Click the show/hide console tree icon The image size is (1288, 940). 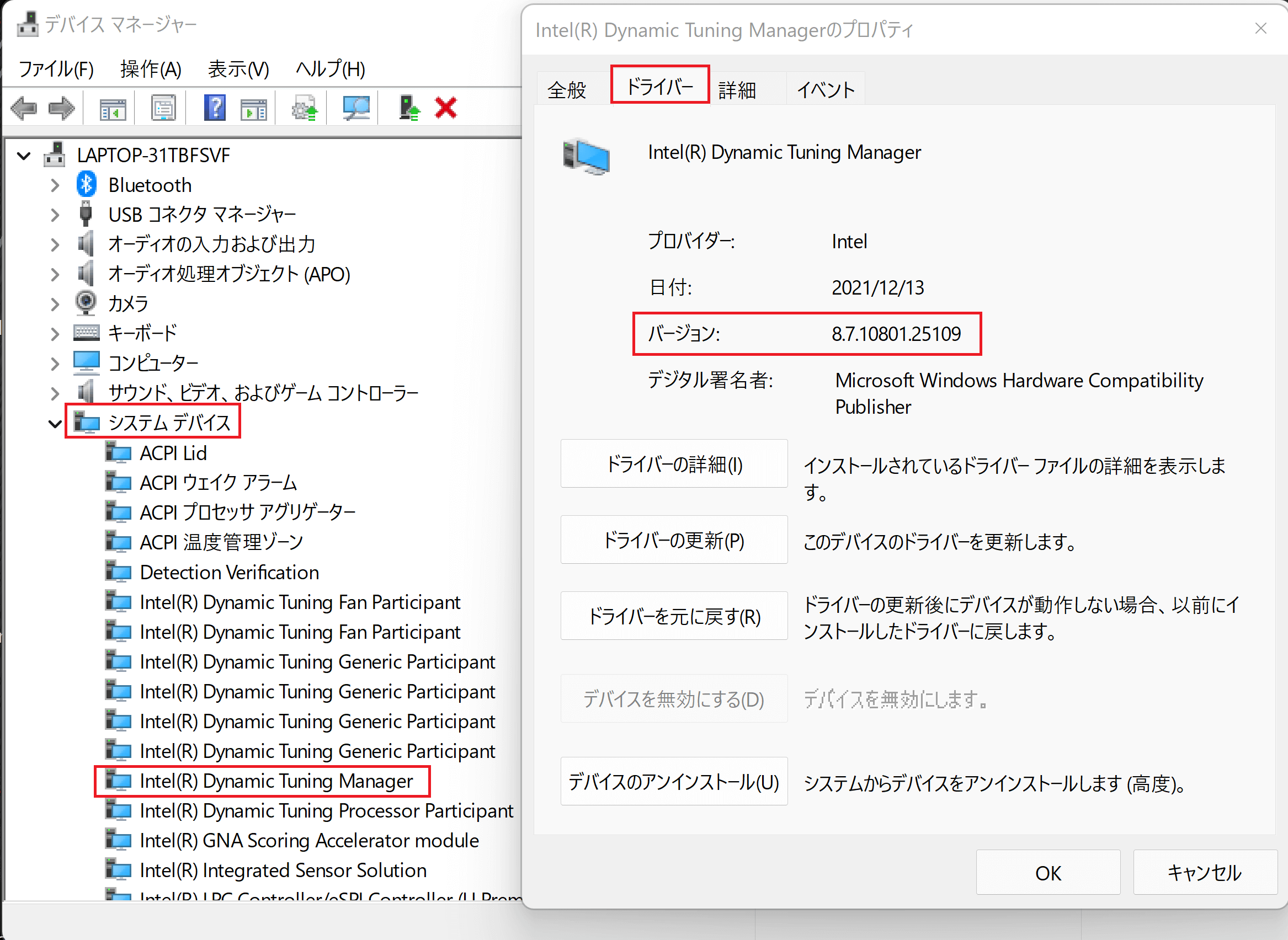112,108
